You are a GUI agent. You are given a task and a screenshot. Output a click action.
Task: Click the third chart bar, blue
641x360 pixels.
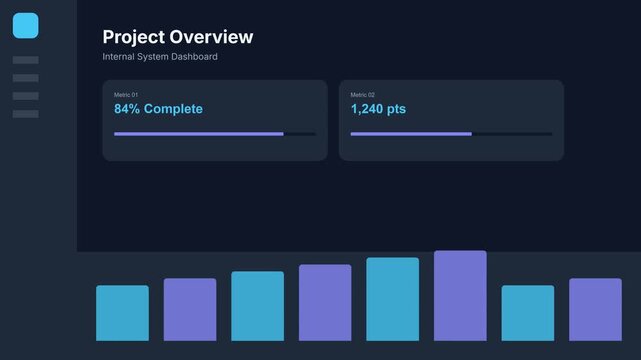coord(258,306)
